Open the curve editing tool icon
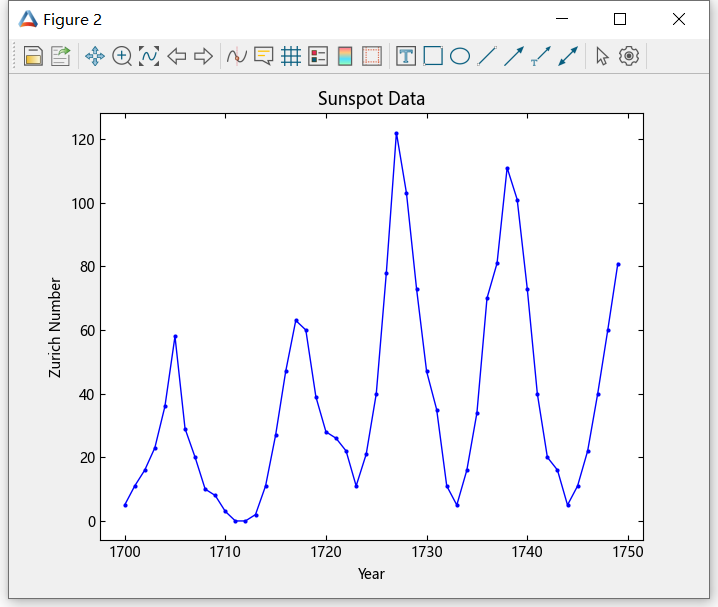Screen dimensions: 718x607 point(237,56)
